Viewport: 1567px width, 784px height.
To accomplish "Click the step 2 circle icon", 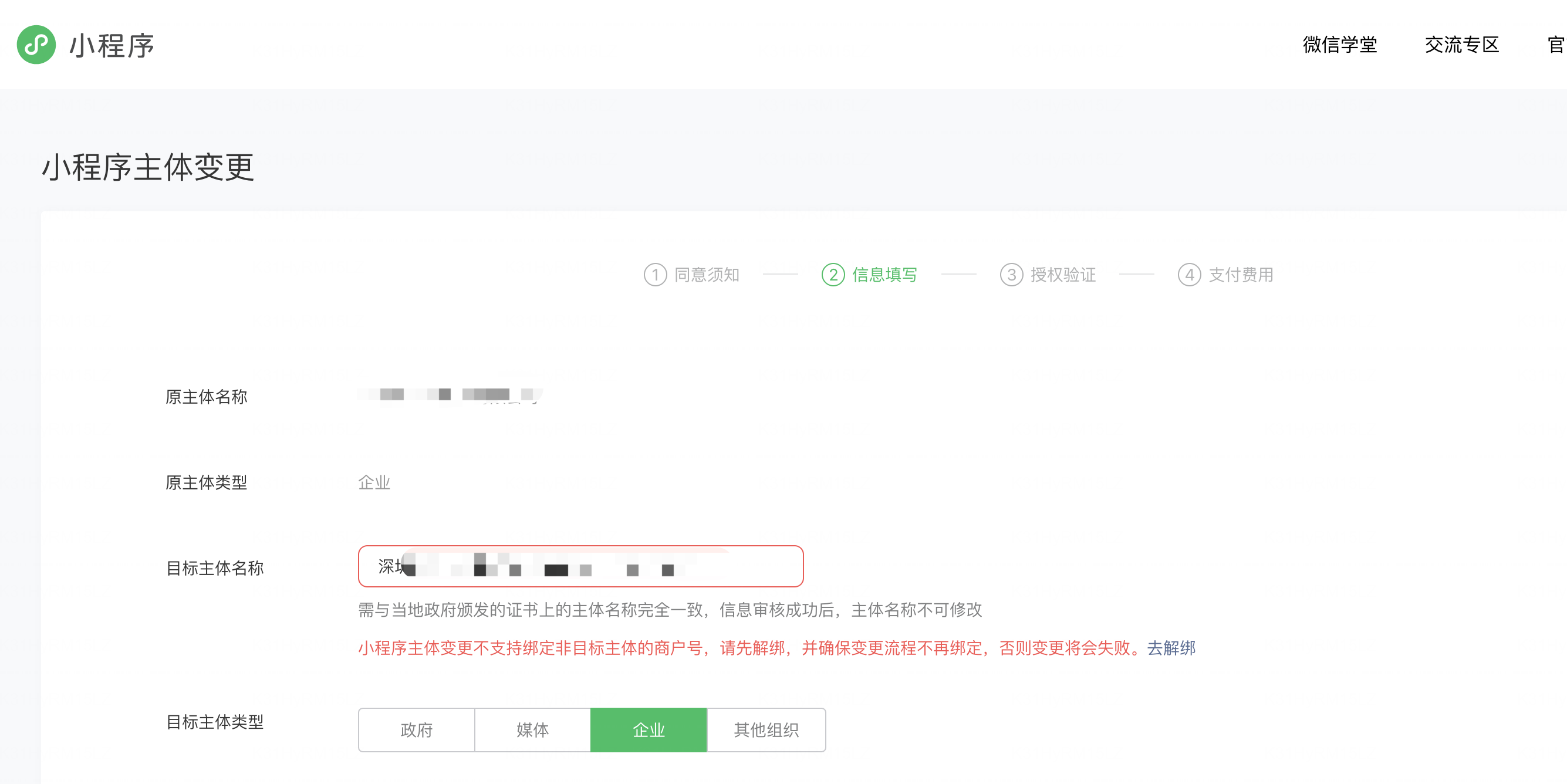I will click(x=833, y=275).
